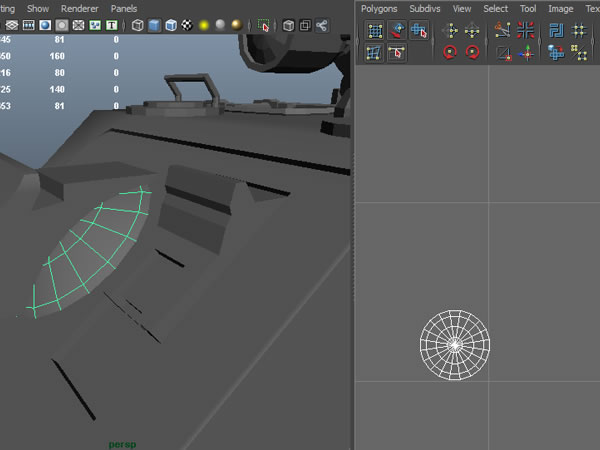Click the persp camera label

pyautogui.click(x=122, y=444)
